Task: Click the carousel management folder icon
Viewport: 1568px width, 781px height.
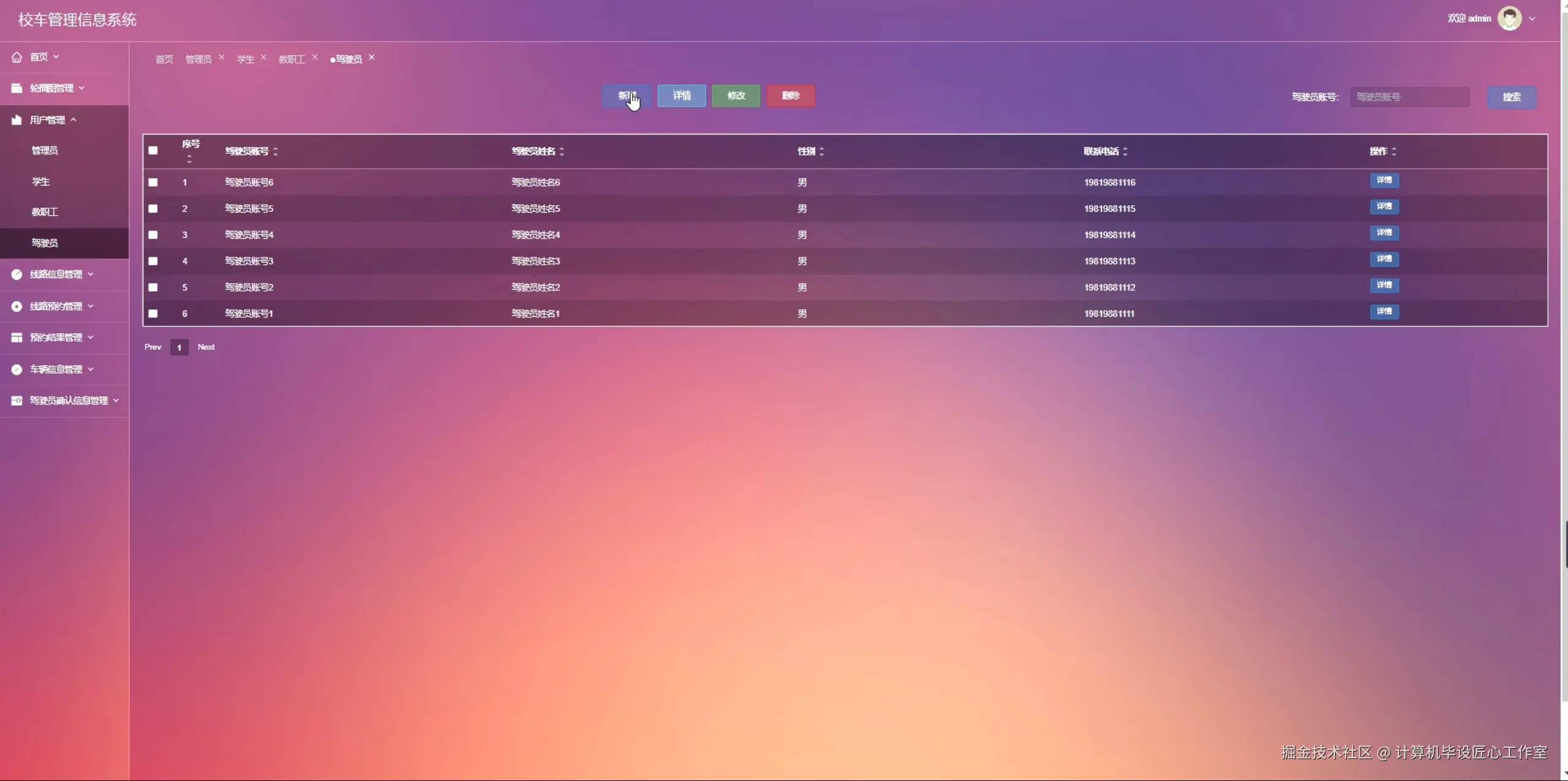Action: tap(17, 88)
